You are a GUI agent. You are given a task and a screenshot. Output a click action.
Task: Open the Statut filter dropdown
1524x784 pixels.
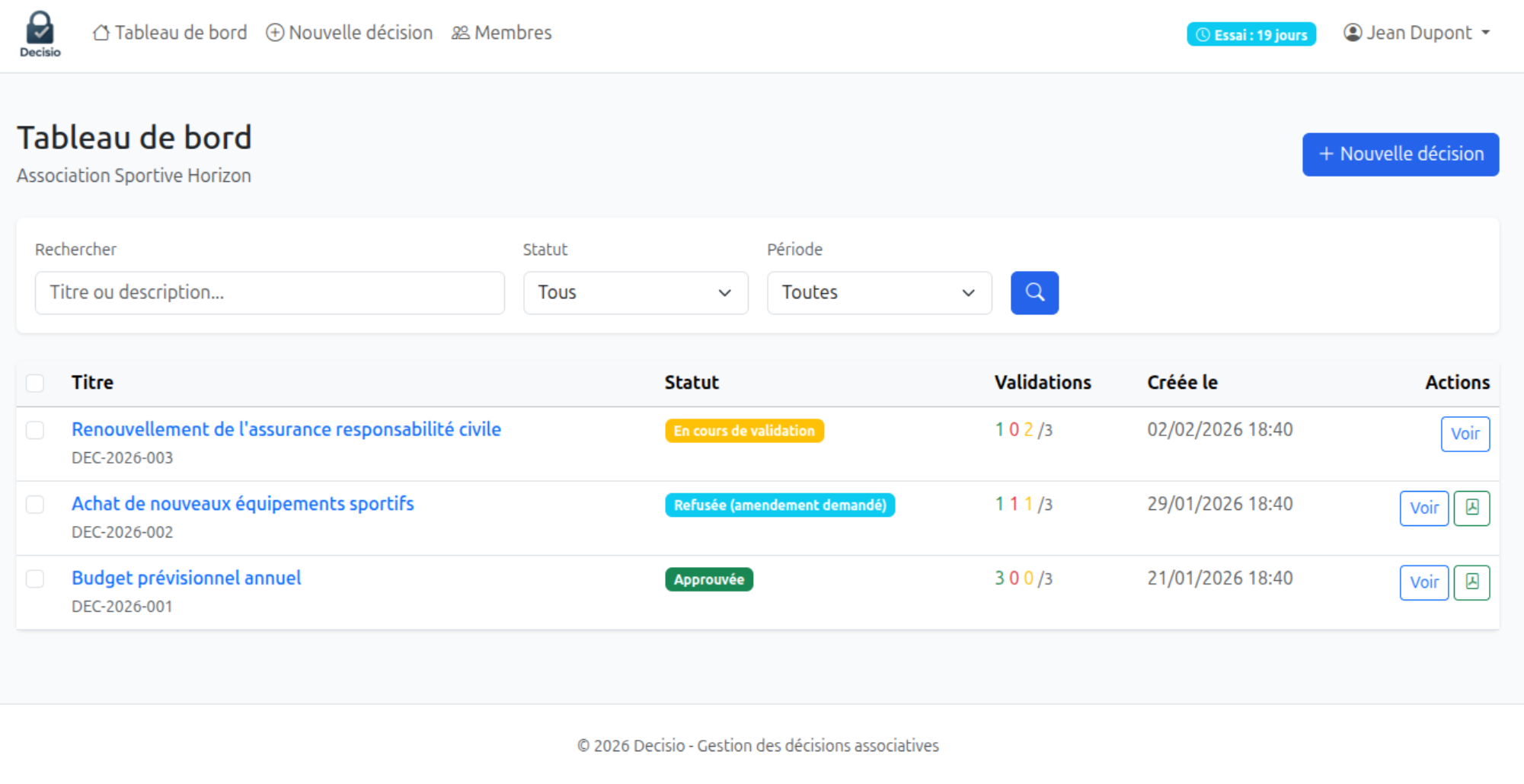634,292
